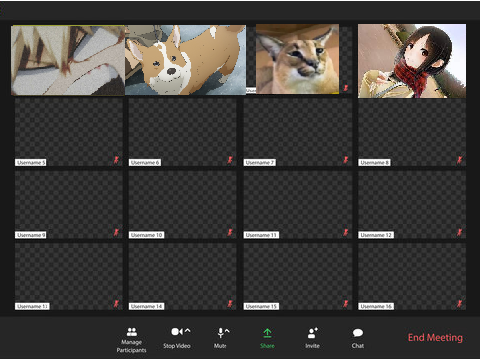This screenshot has height=360, width=480.
Task: Click muted mic icon on Username 14 tile
Action: coord(230,304)
